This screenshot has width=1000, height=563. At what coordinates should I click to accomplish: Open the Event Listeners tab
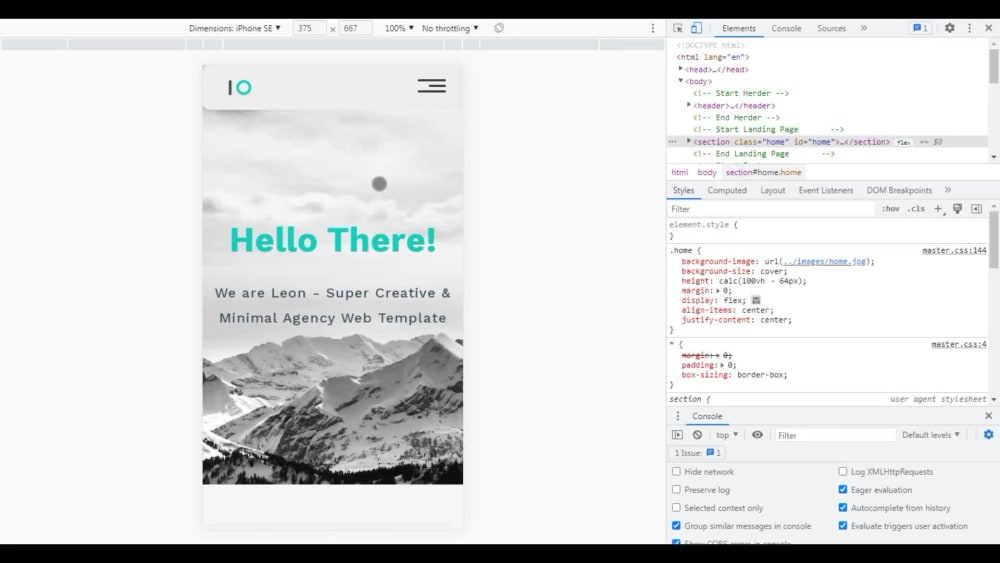tap(825, 190)
